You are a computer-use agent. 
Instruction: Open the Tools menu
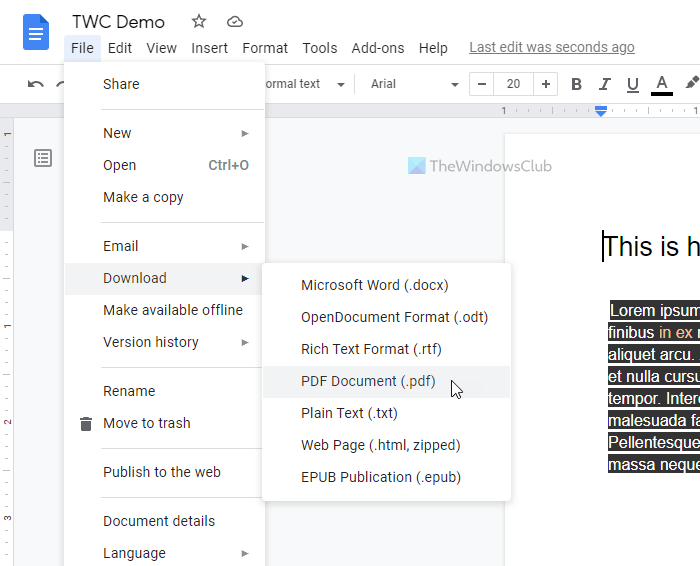320,48
